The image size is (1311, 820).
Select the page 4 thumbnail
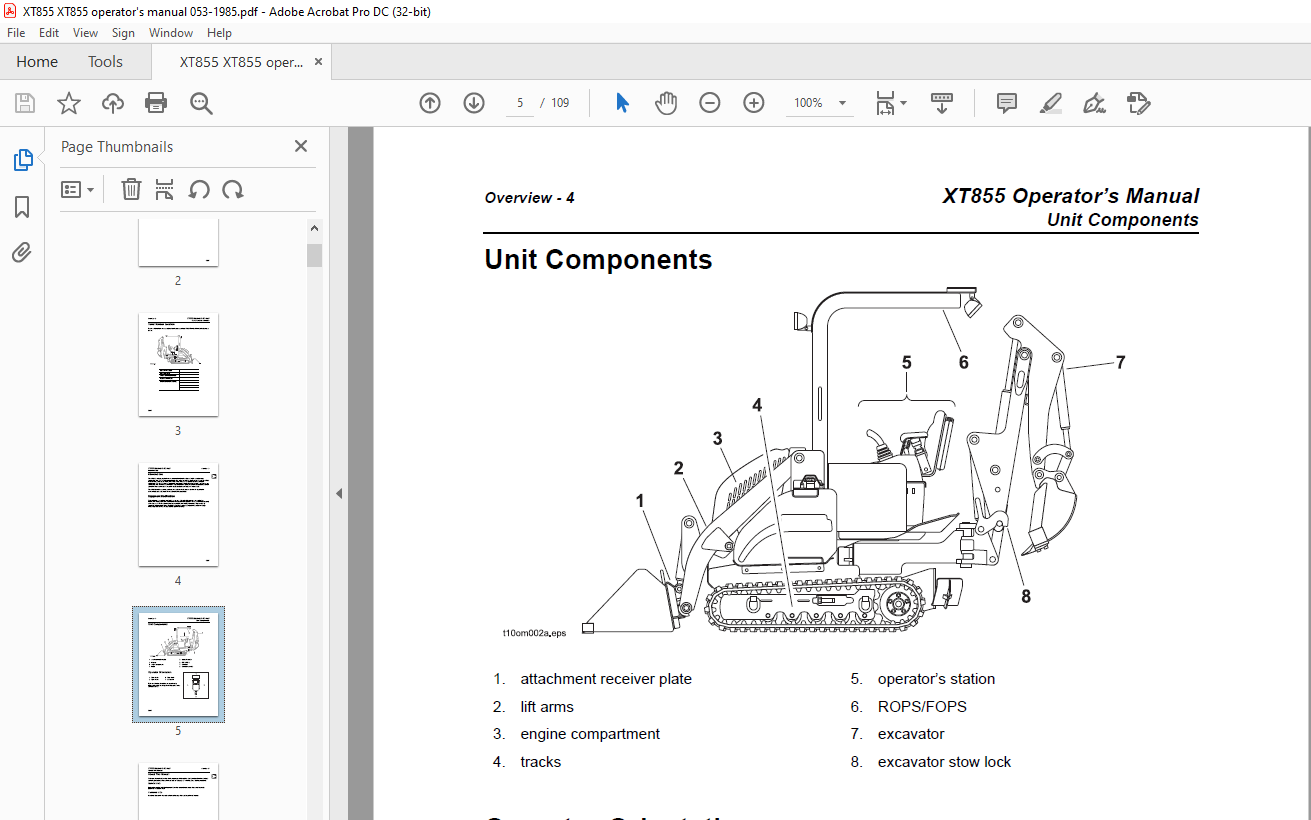tap(178, 515)
